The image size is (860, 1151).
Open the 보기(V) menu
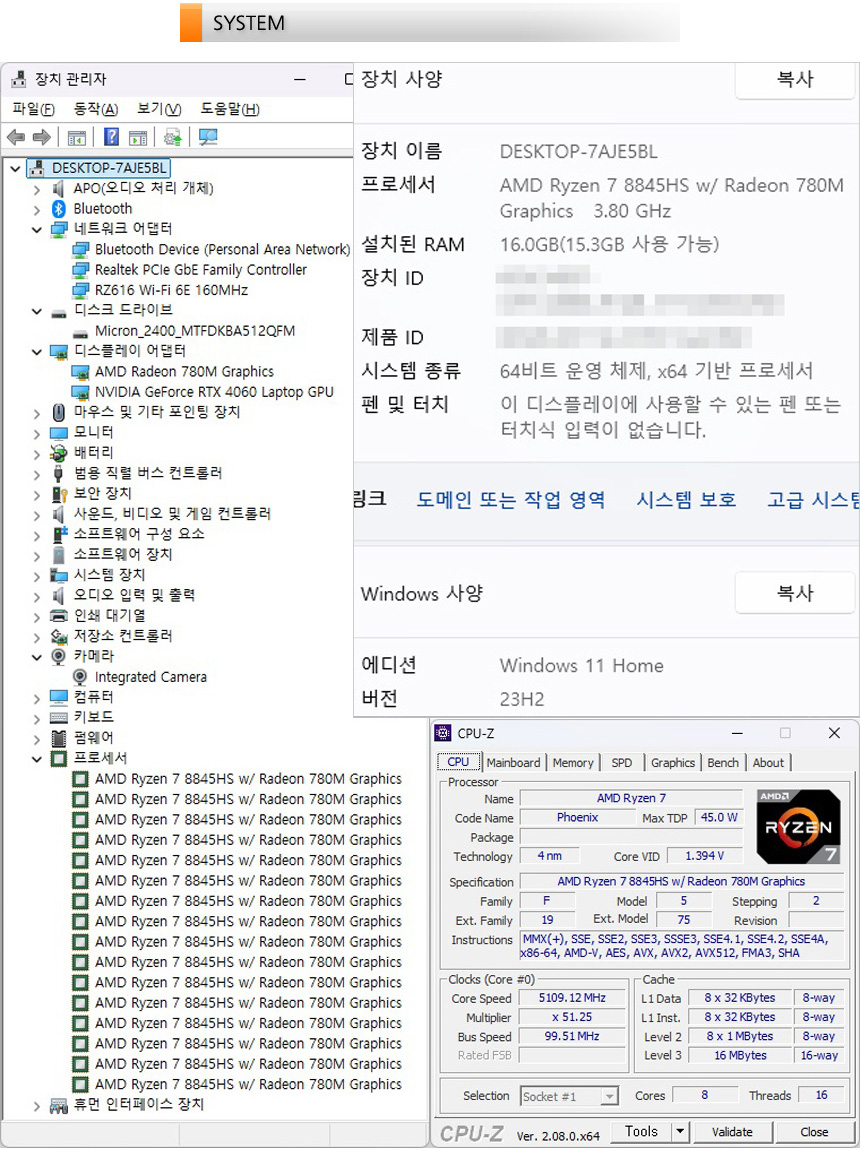[159, 109]
